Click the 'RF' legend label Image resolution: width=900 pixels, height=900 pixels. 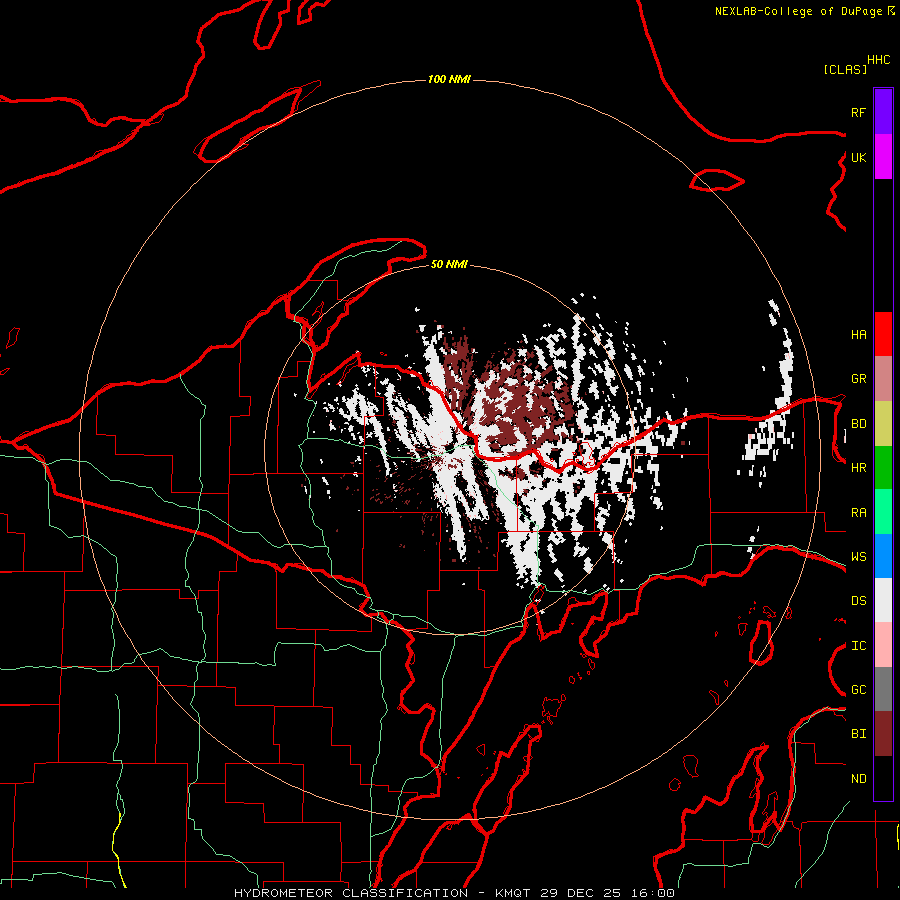858,112
